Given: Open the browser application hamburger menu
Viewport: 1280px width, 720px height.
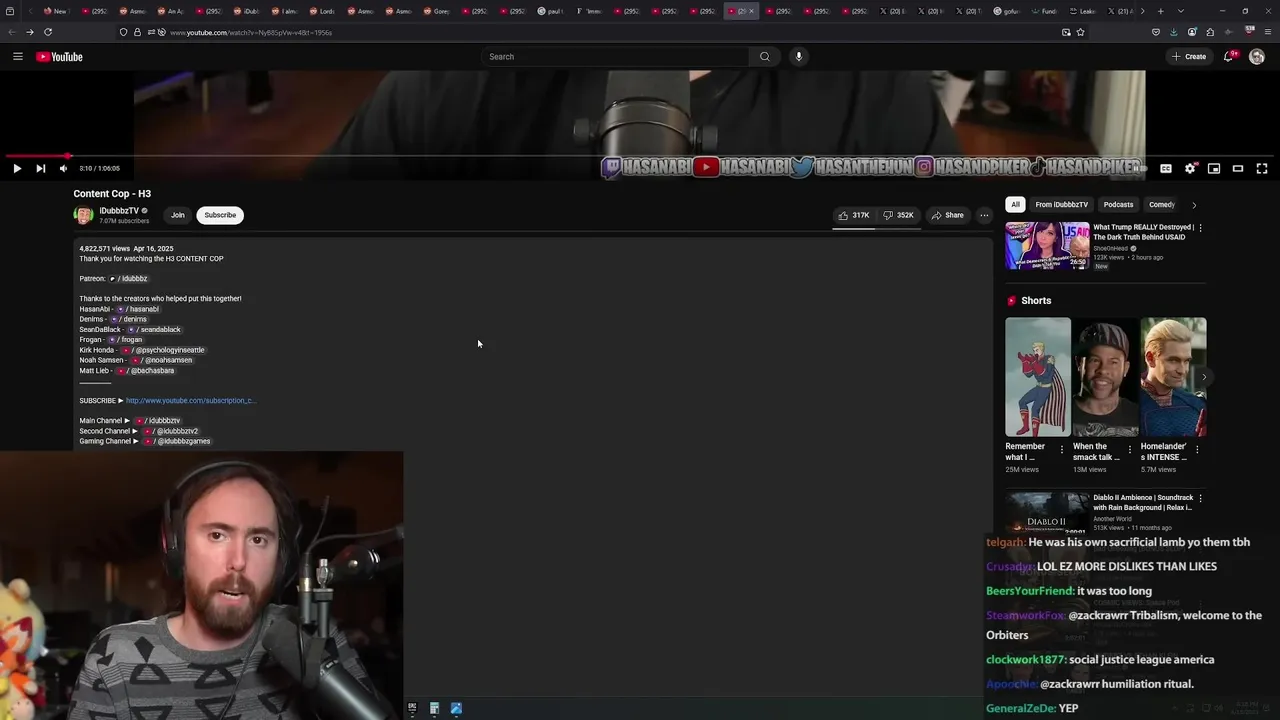Looking at the screenshot, I should pyautogui.click(x=1266, y=32).
